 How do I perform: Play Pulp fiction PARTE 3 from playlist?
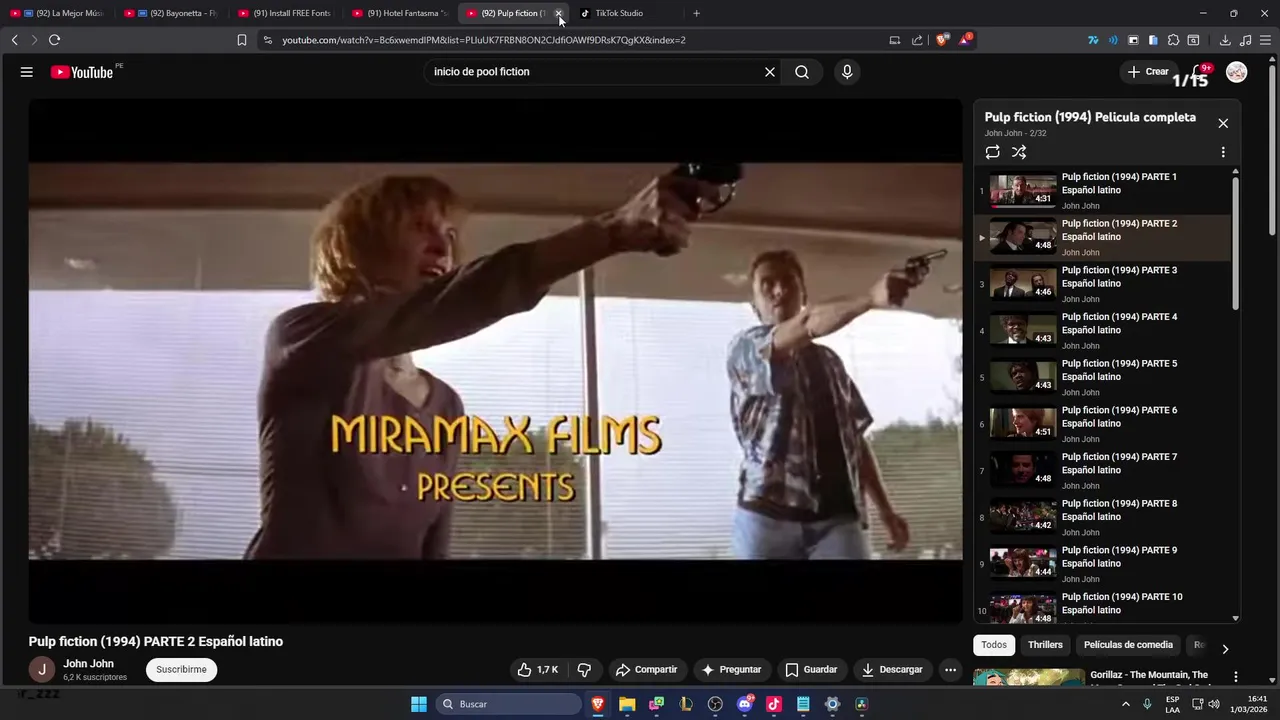coord(1103,284)
